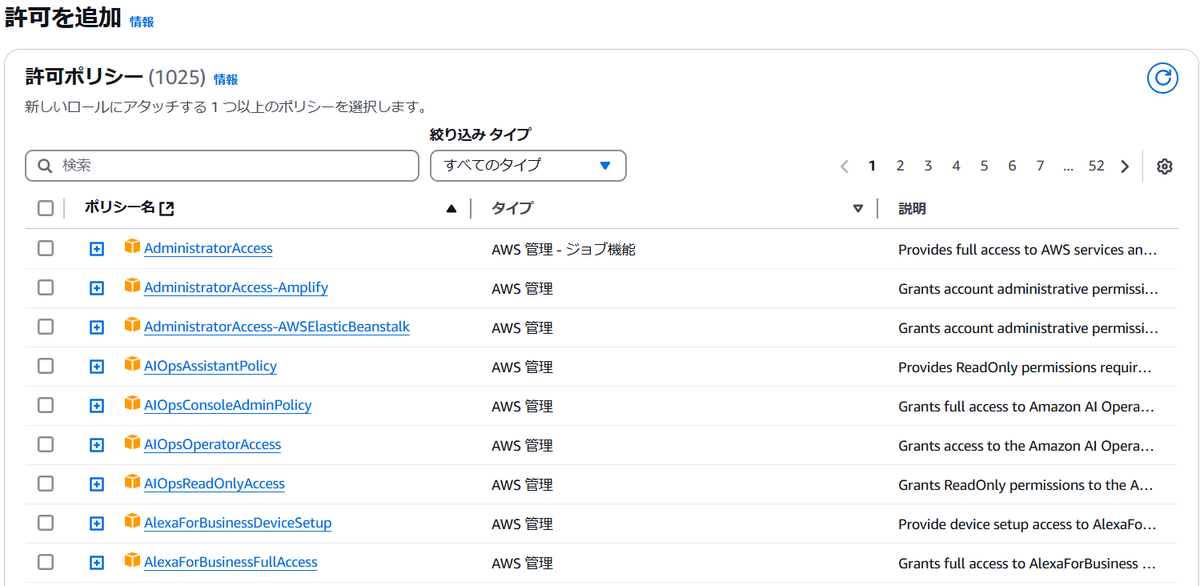Expand AdministratorAccess-AWSElasticBeanstalk policy details
The height and width of the screenshot is (586, 1200).
[x=97, y=328]
